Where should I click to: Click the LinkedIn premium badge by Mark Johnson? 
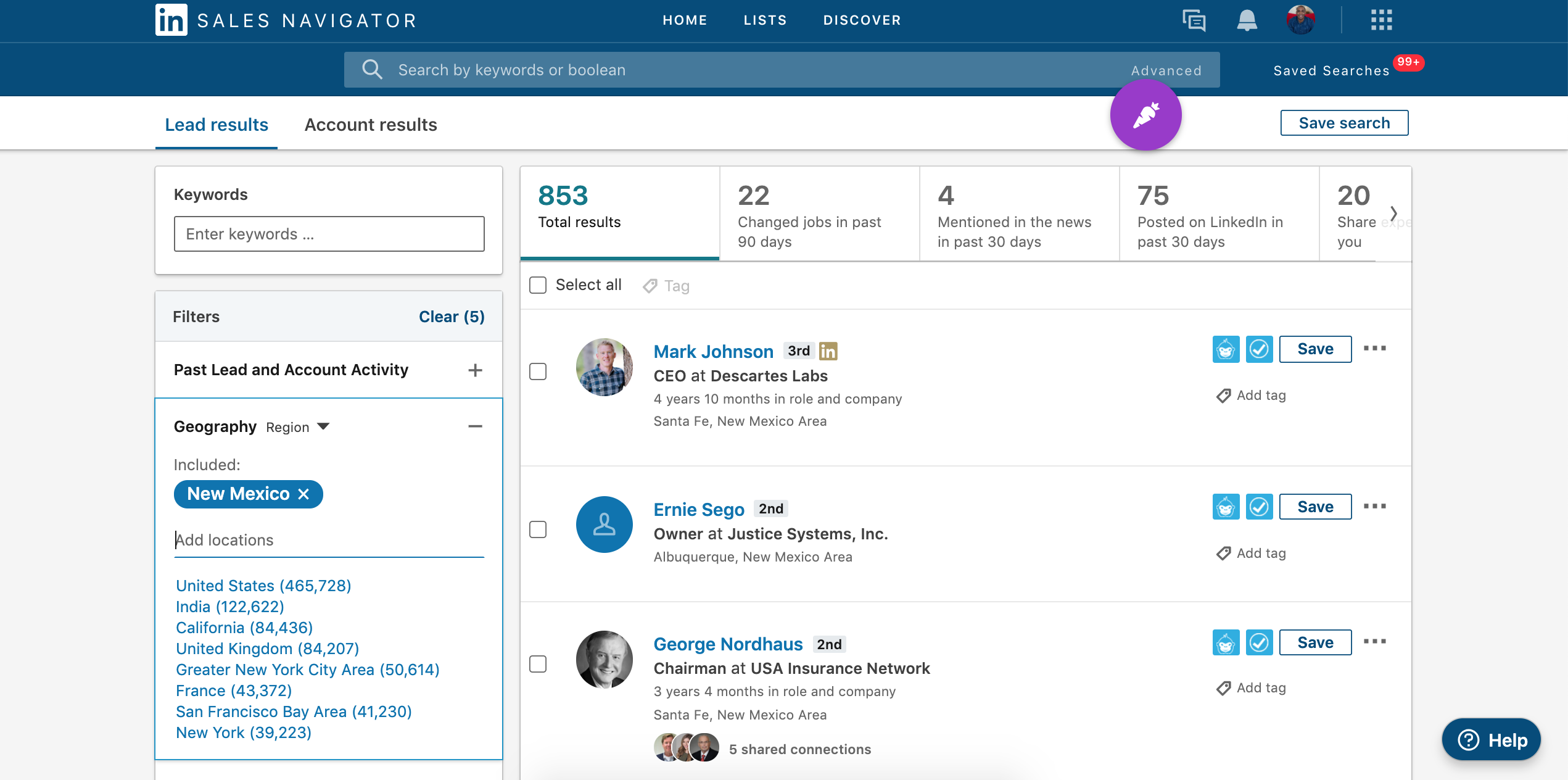click(x=828, y=351)
